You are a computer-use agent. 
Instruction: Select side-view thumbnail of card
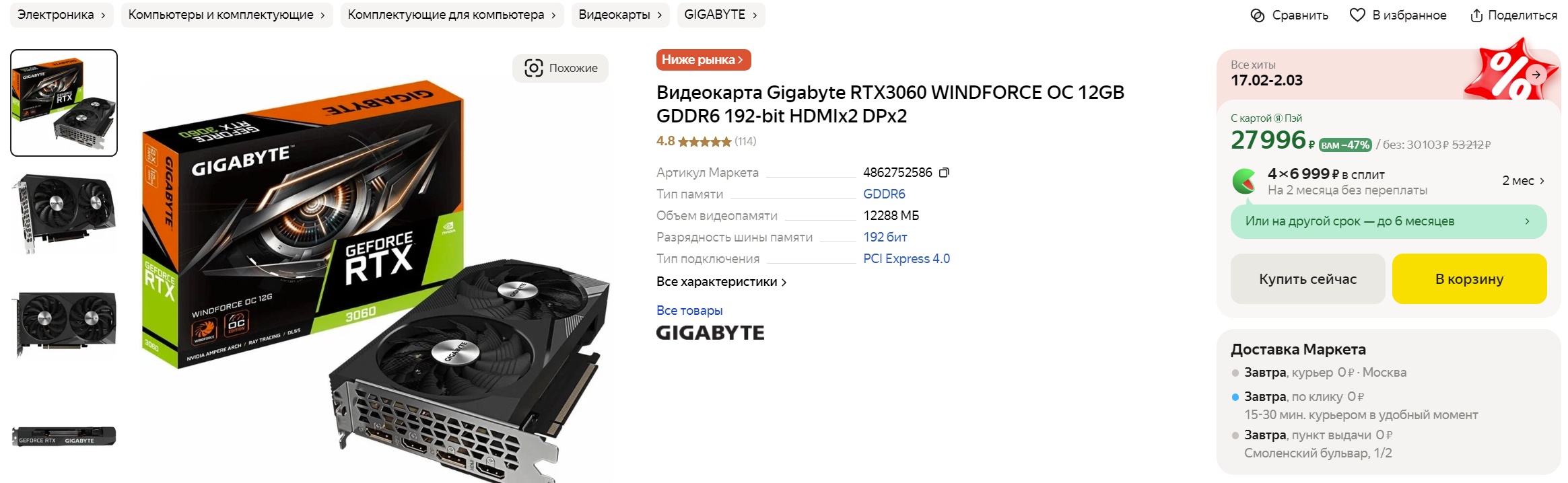pyautogui.click(x=64, y=437)
